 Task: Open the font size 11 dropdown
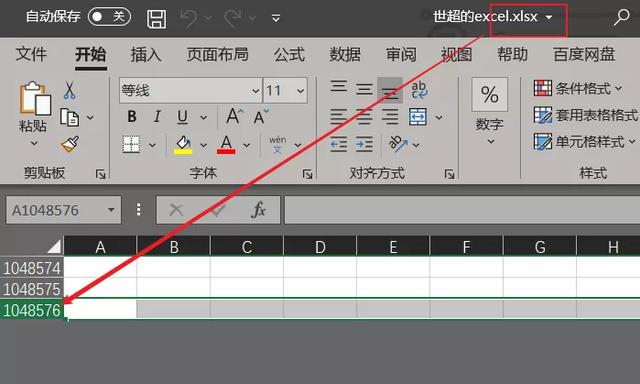(x=300, y=91)
